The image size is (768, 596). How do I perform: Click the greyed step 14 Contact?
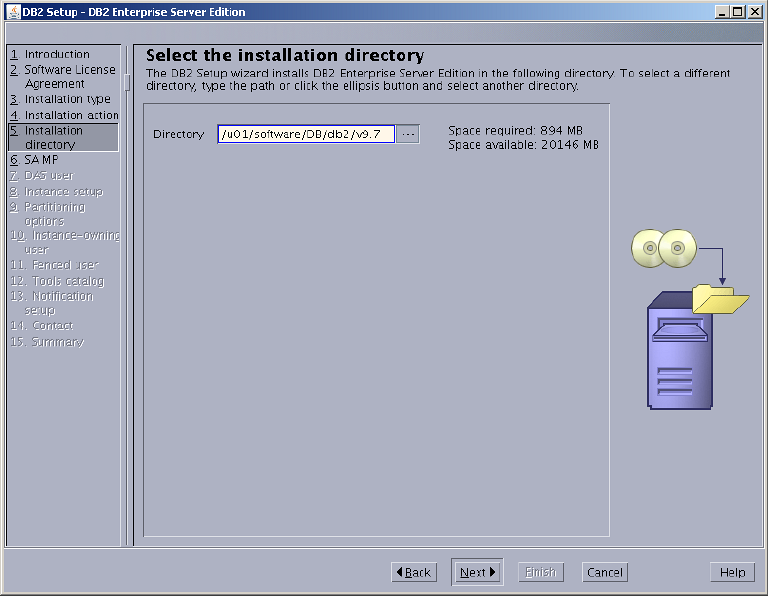click(x=42, y=326)
